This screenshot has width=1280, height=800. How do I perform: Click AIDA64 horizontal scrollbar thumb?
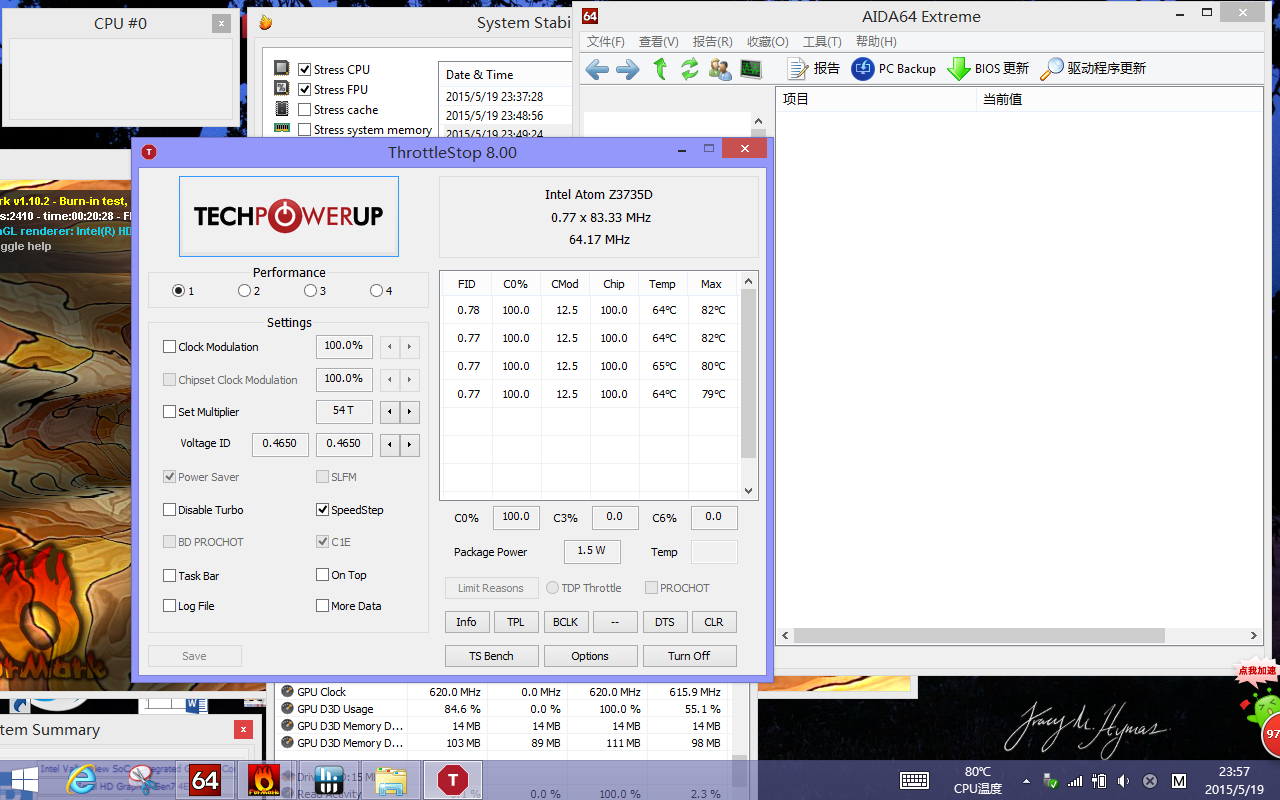pyautogui.click(x=980, y=635)
